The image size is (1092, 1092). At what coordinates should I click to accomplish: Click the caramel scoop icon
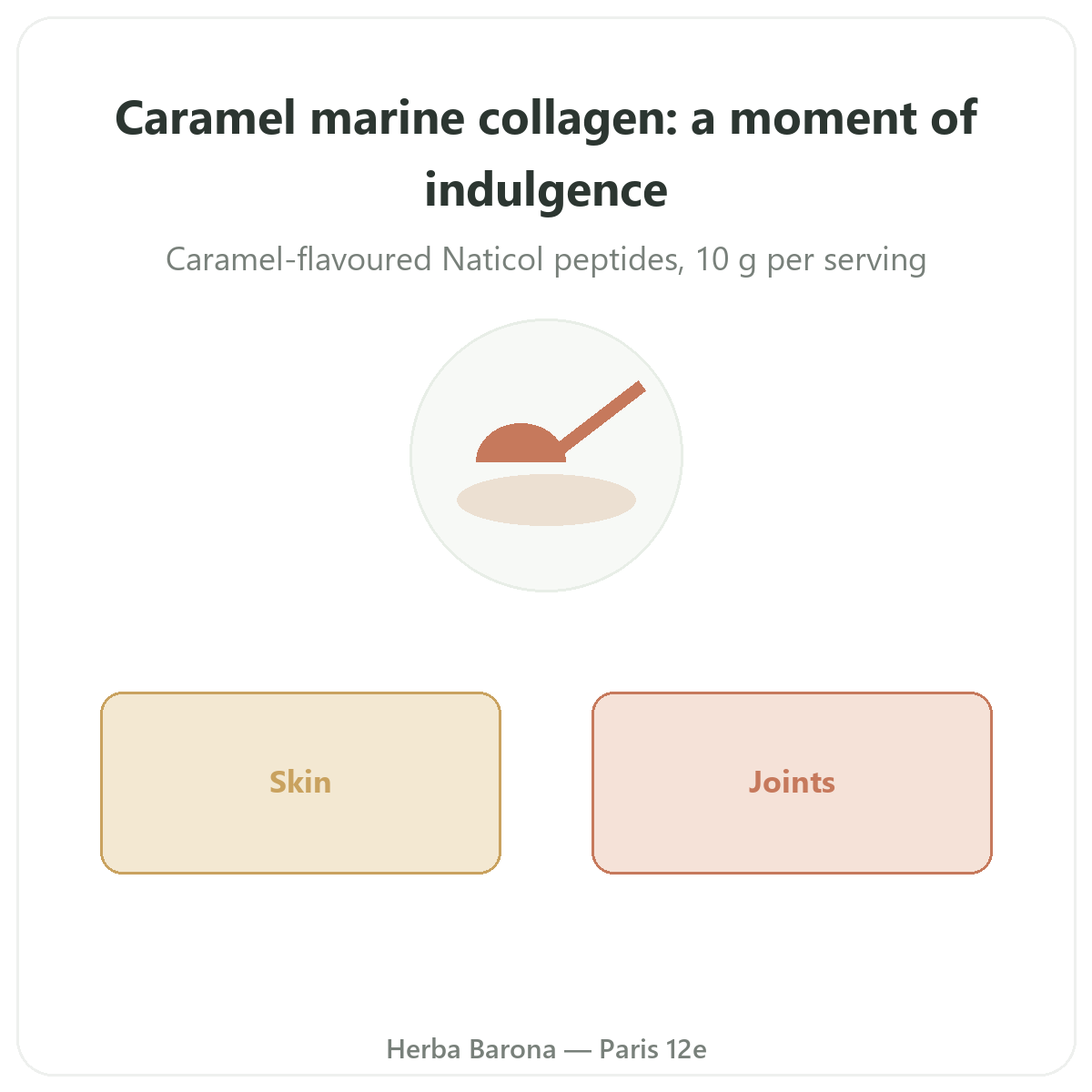(x=561, y=421)
